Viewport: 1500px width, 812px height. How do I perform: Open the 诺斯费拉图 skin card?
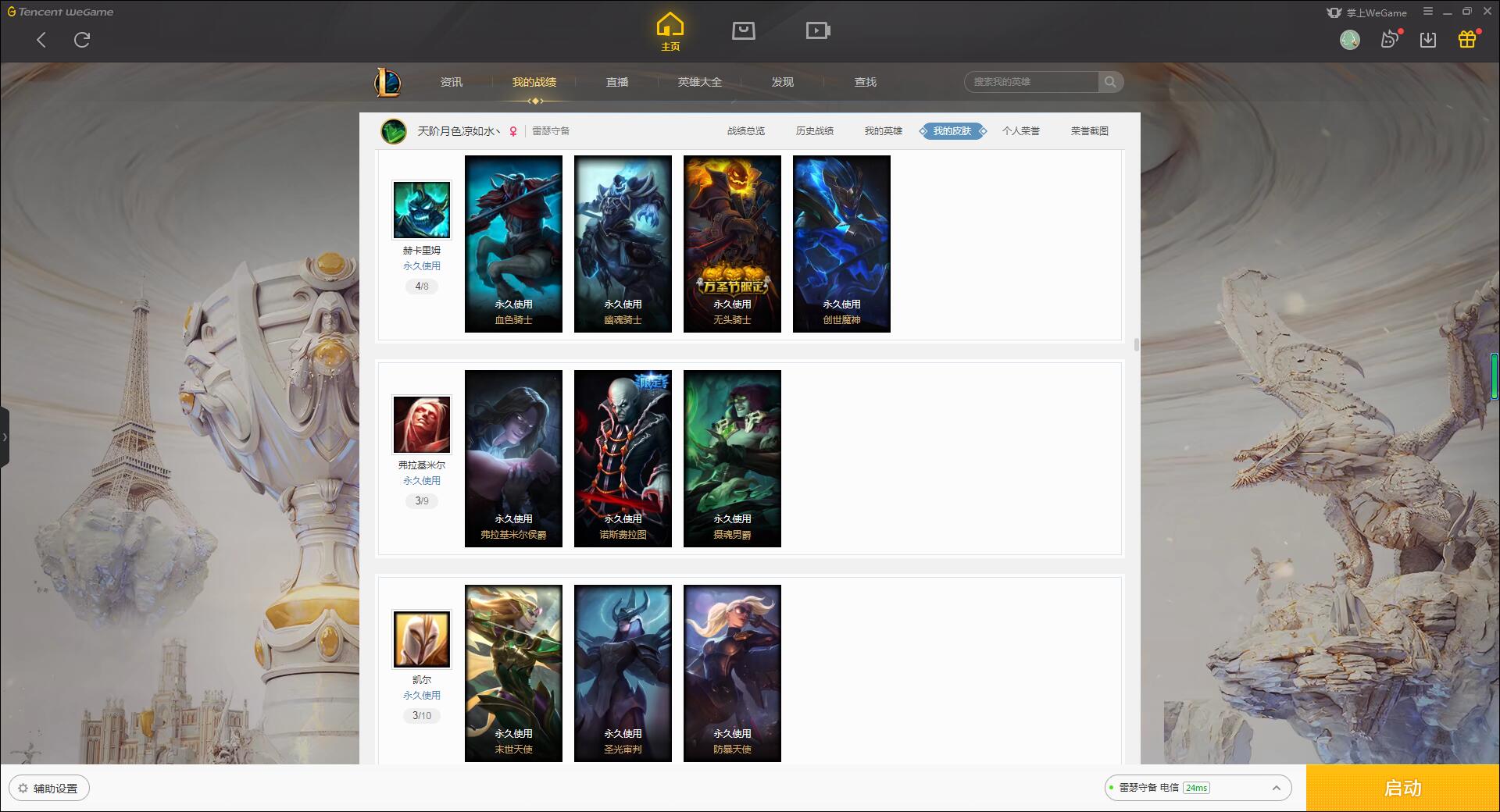tap(623, 458)
